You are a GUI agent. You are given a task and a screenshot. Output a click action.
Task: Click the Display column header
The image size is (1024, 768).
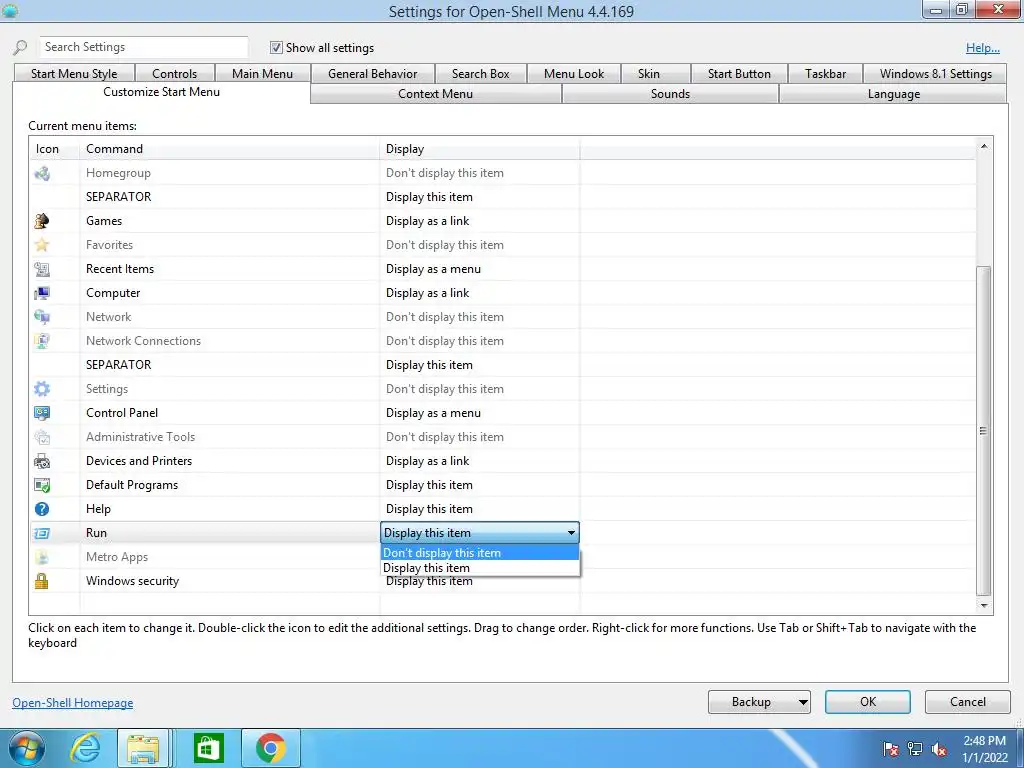tap(479, 149)
